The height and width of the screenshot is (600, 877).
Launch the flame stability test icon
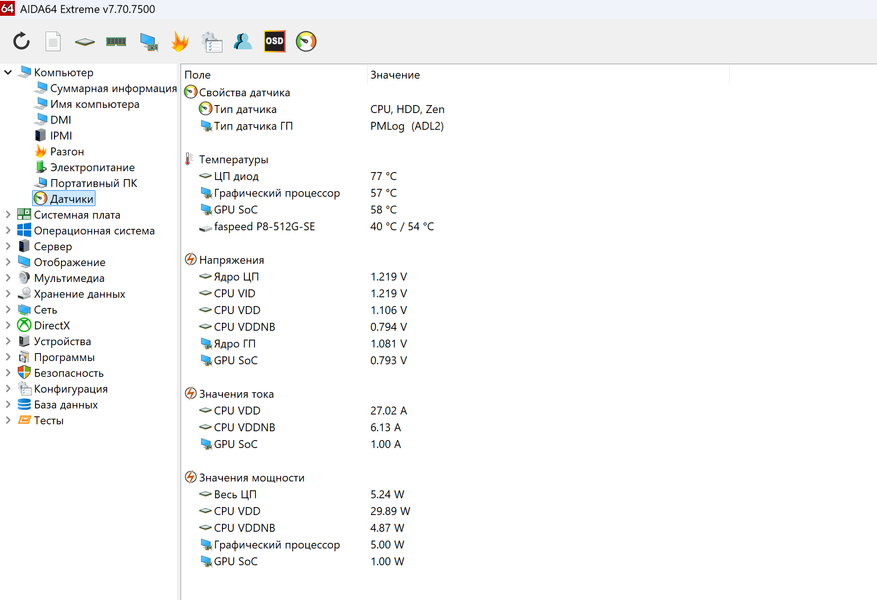180,41
